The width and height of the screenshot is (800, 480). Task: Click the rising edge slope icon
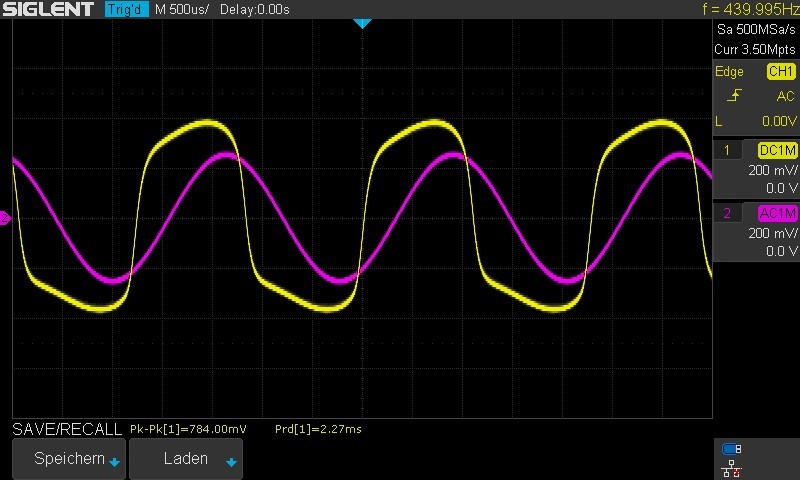click(734, 95)
